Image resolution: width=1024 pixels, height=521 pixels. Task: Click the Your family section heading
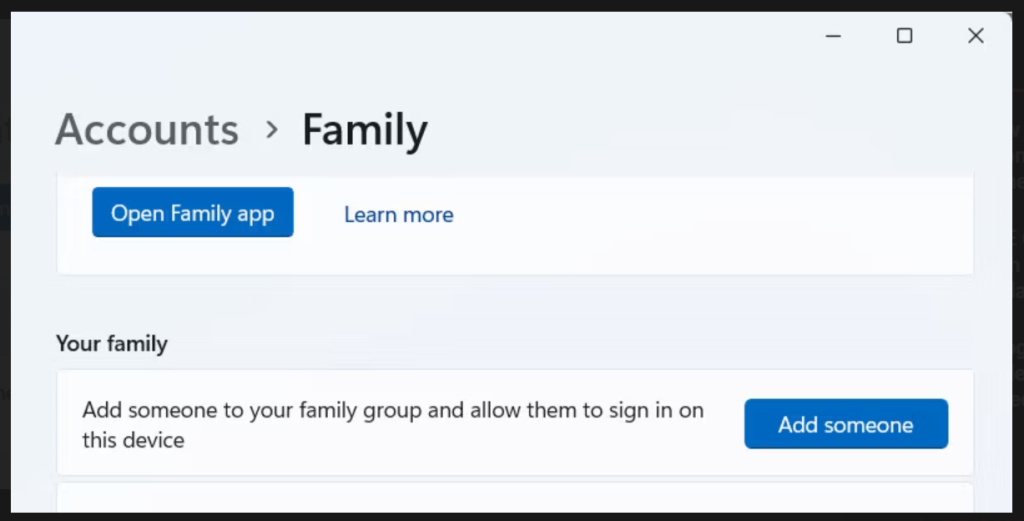coord(112,344)
